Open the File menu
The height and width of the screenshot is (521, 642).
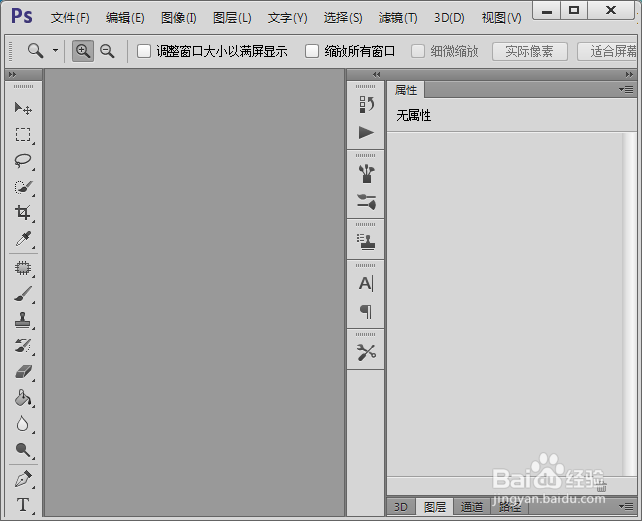point(70,18)
